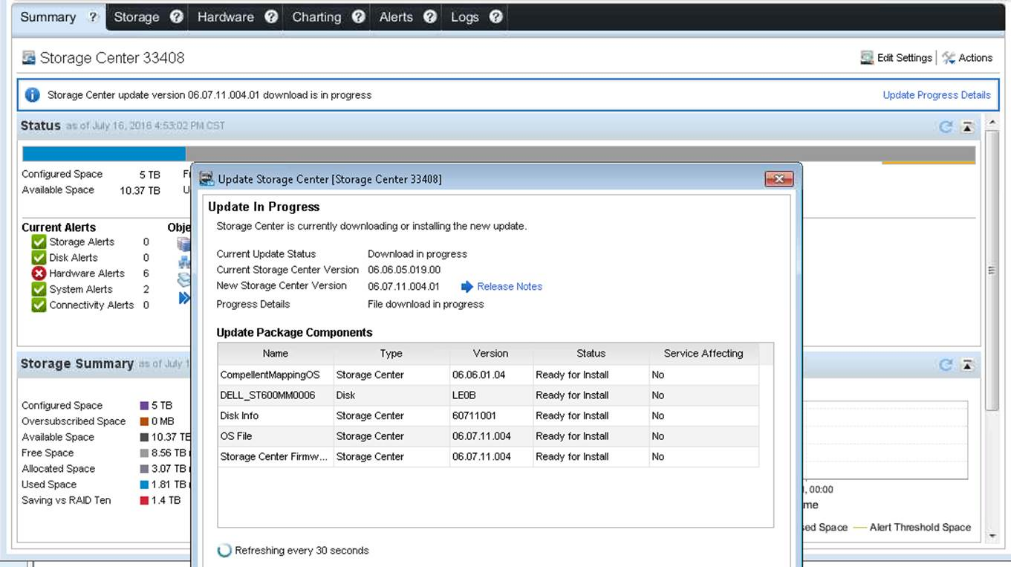Click the System Alerts label

coord(81,289)
